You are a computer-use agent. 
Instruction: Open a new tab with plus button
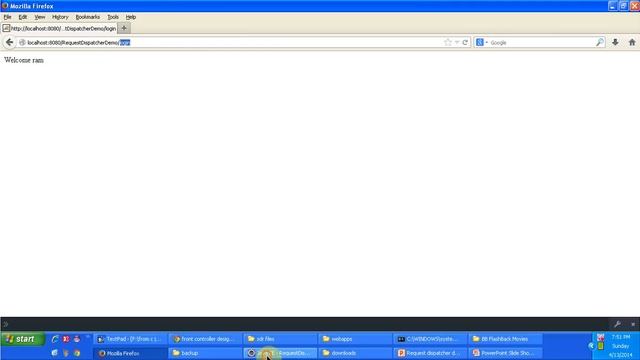point(124,28)
